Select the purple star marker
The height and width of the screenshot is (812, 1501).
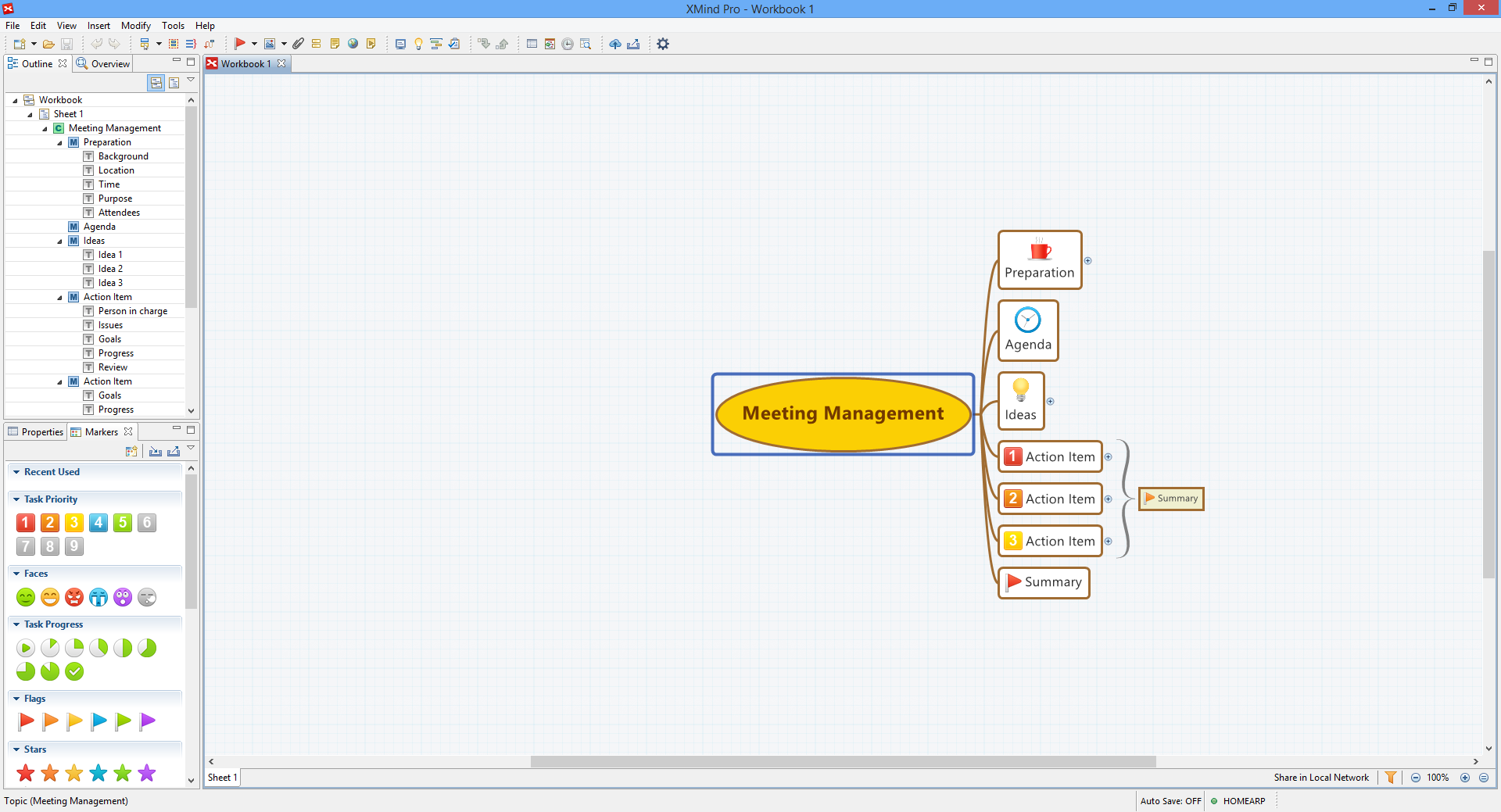point(147,773)
